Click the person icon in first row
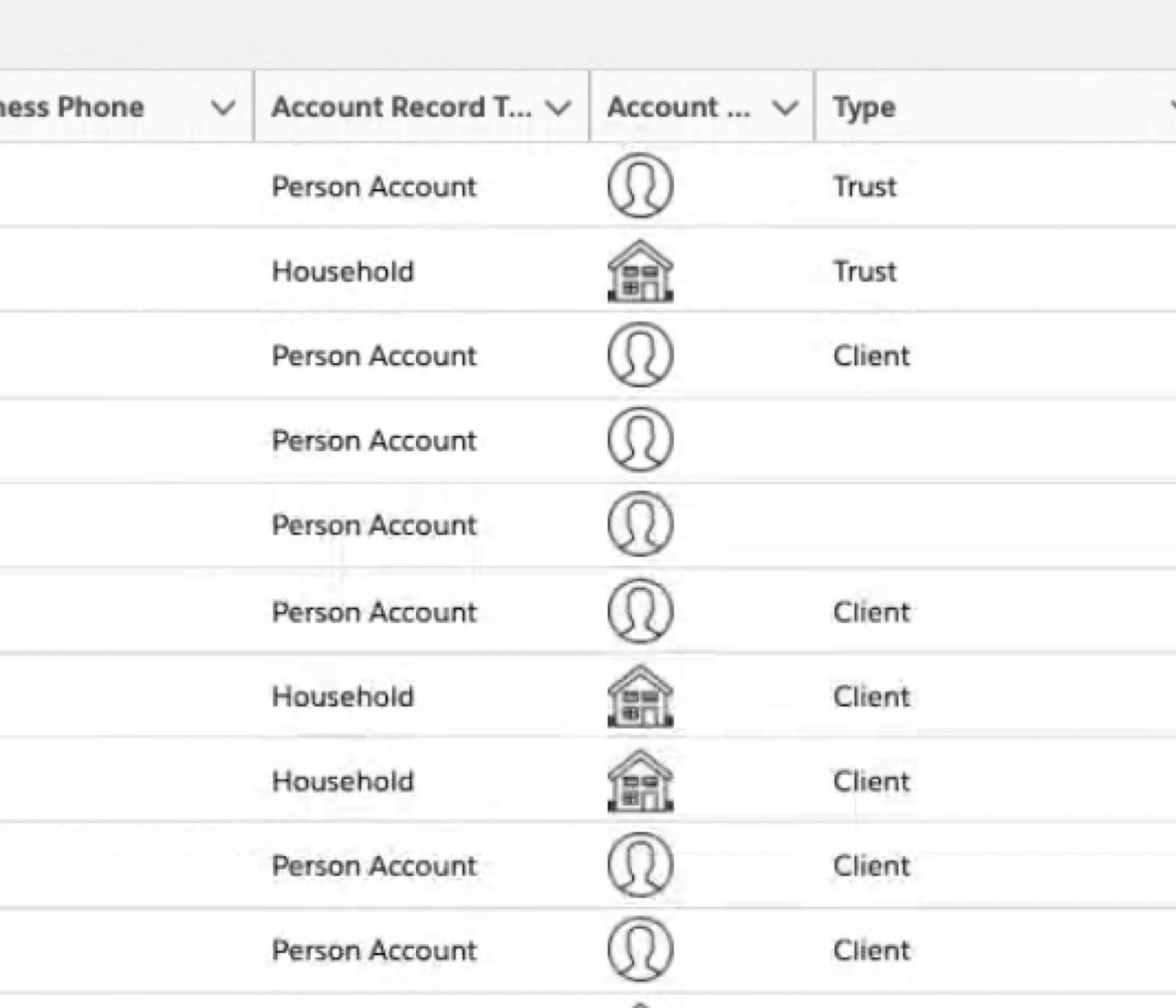This screenshot has width=1176, height=1008. [639, 185]
